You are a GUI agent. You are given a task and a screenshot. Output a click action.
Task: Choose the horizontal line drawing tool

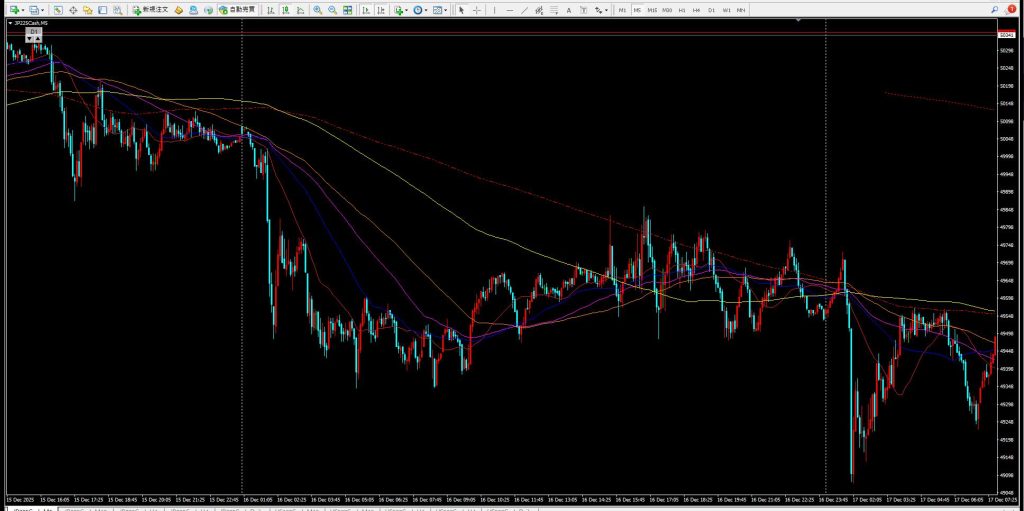[x=511, y=9]
